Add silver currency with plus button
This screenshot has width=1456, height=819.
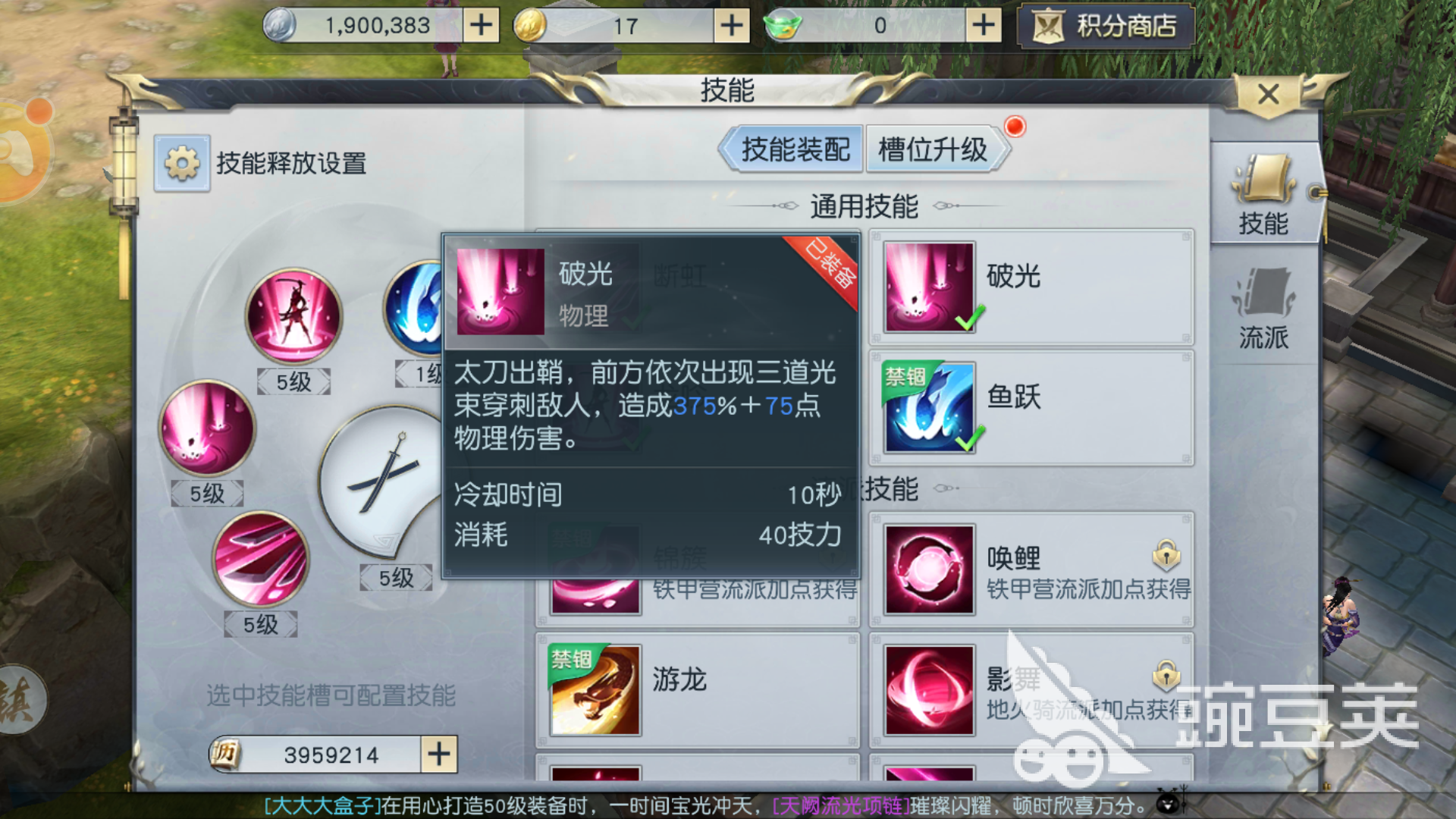coord(481,26)
